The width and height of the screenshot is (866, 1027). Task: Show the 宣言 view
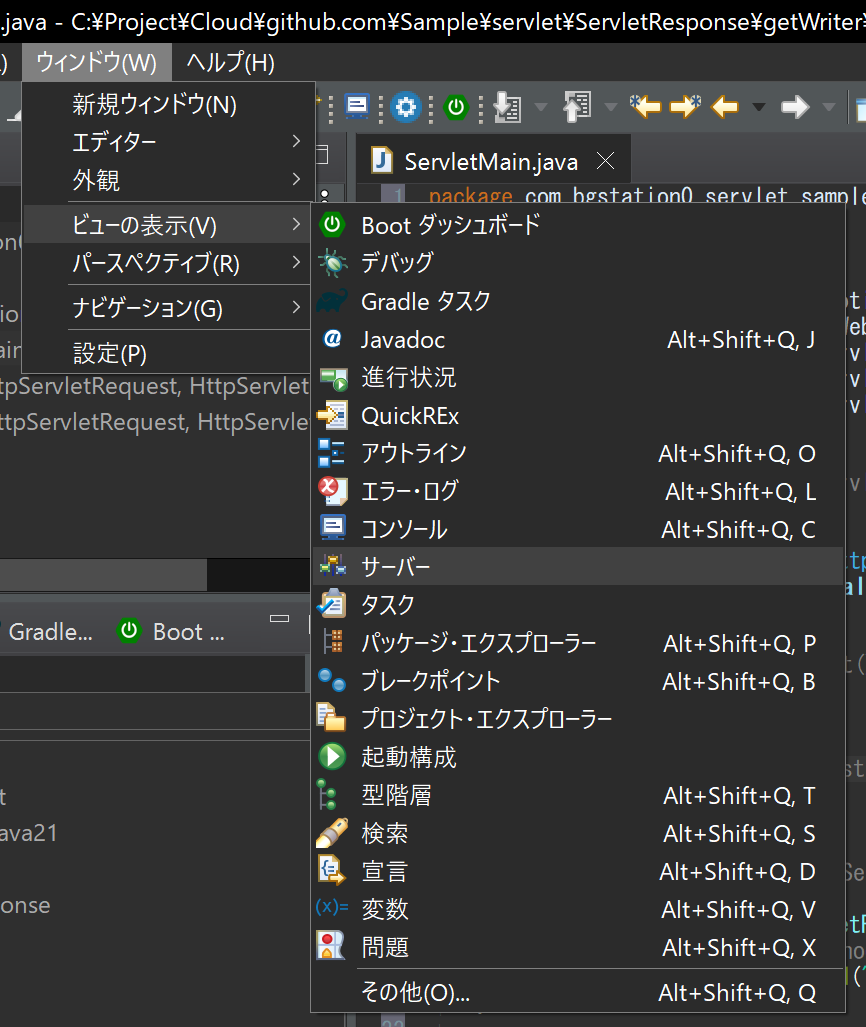pos(578,871)
